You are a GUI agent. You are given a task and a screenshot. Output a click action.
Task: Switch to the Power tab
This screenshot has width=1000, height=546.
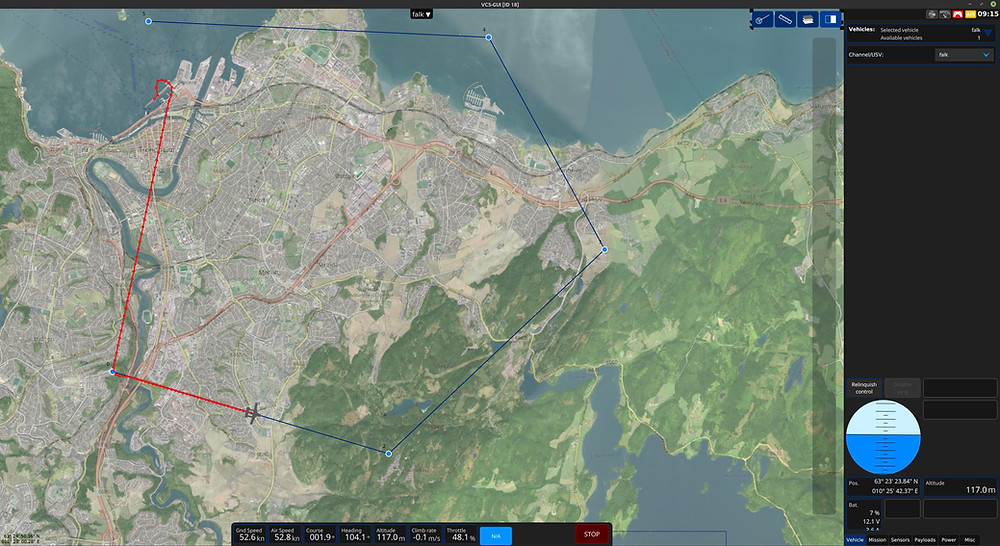point(948,540)
